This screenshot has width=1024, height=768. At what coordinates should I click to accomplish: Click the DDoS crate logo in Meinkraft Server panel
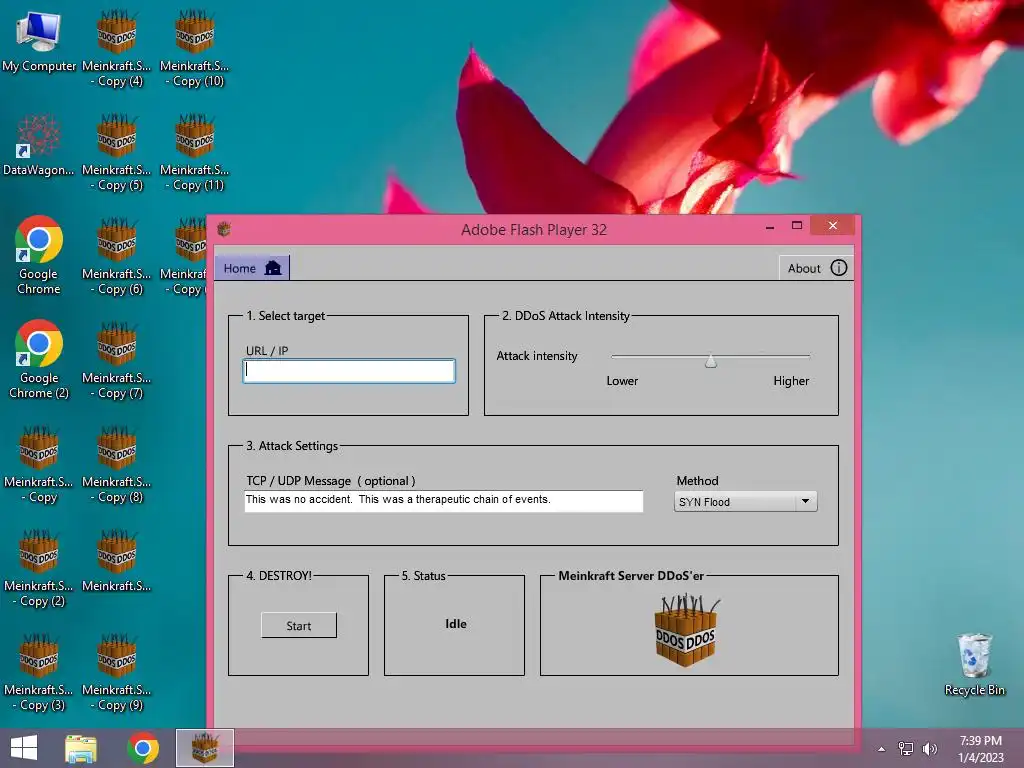[686, 630]
